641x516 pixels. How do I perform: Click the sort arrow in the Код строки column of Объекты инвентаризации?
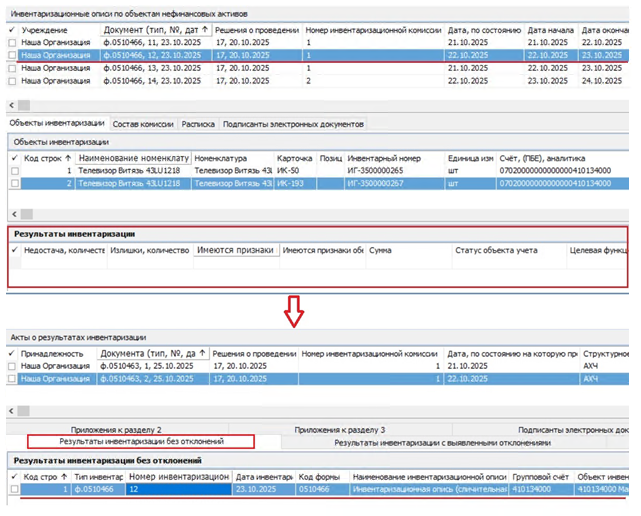[x=68, y=158]
